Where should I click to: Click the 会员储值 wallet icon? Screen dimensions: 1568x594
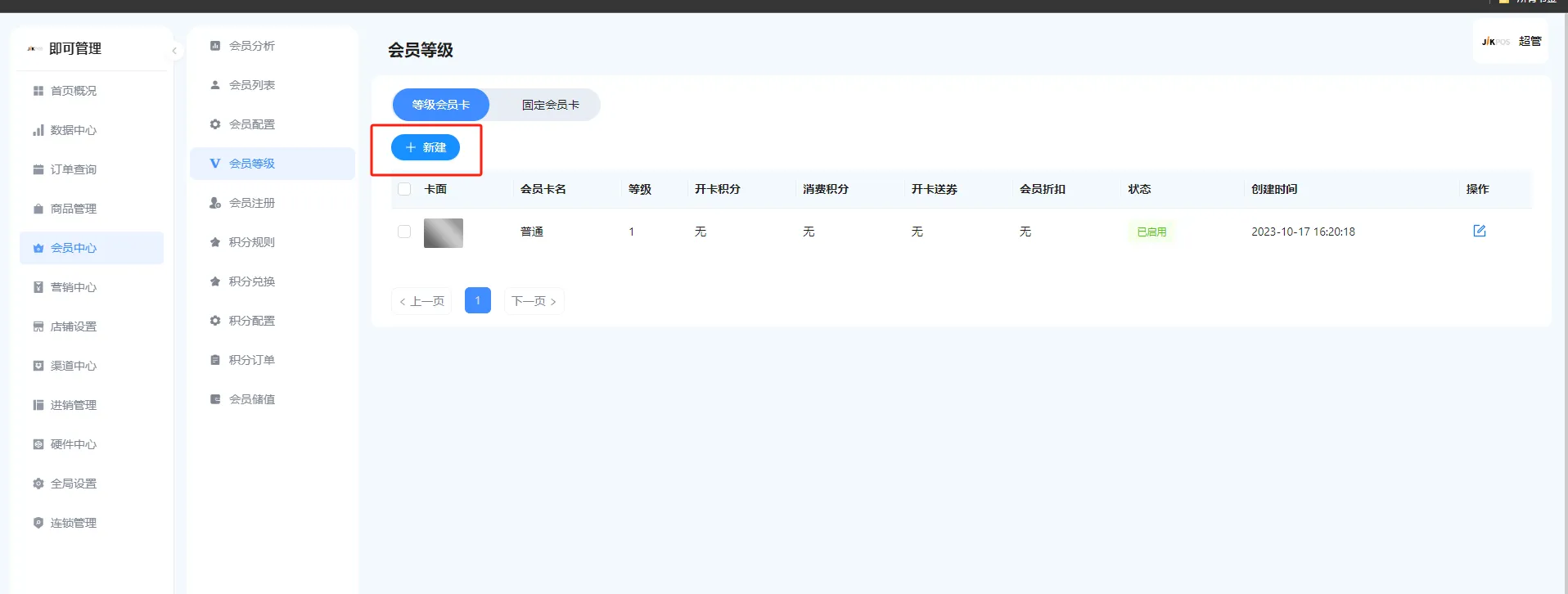(x=215, y=399)
